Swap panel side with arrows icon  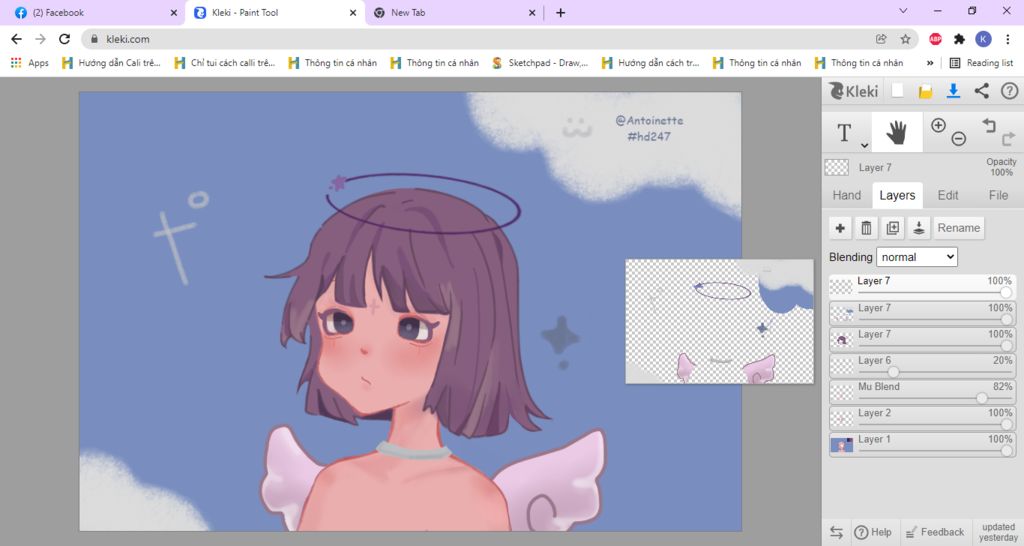point(836,532)
